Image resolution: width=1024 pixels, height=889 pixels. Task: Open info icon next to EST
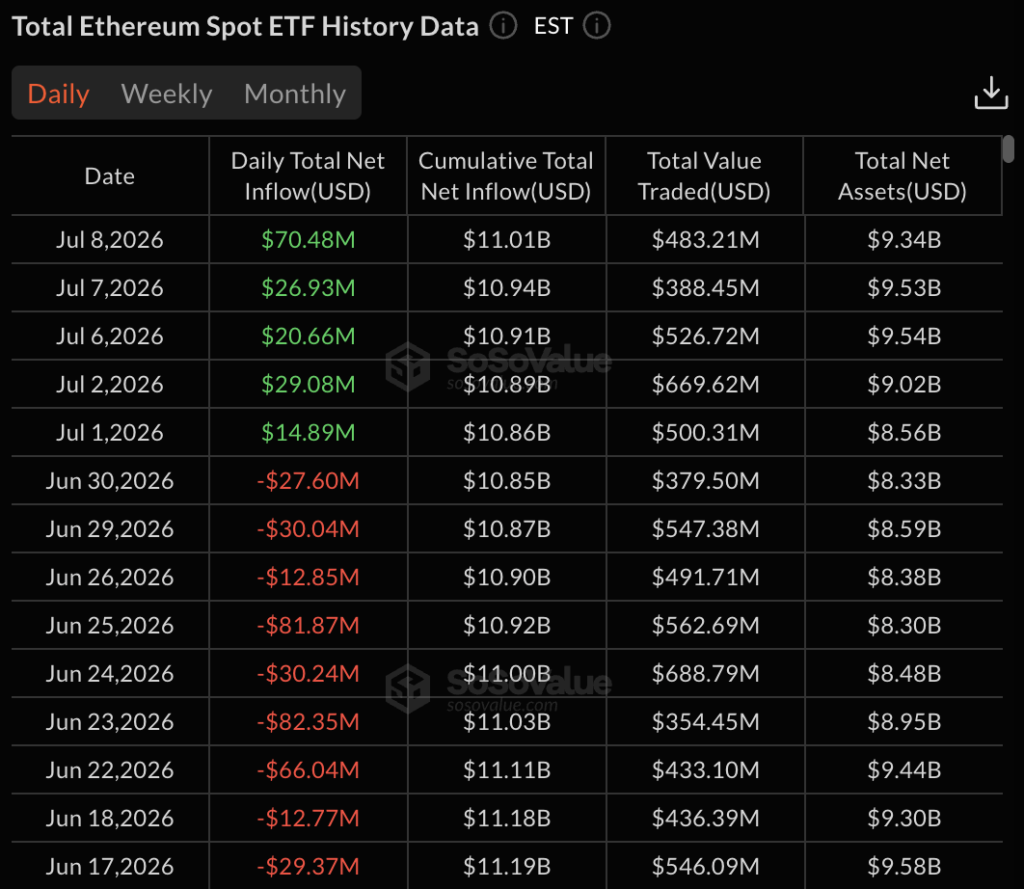597,26
